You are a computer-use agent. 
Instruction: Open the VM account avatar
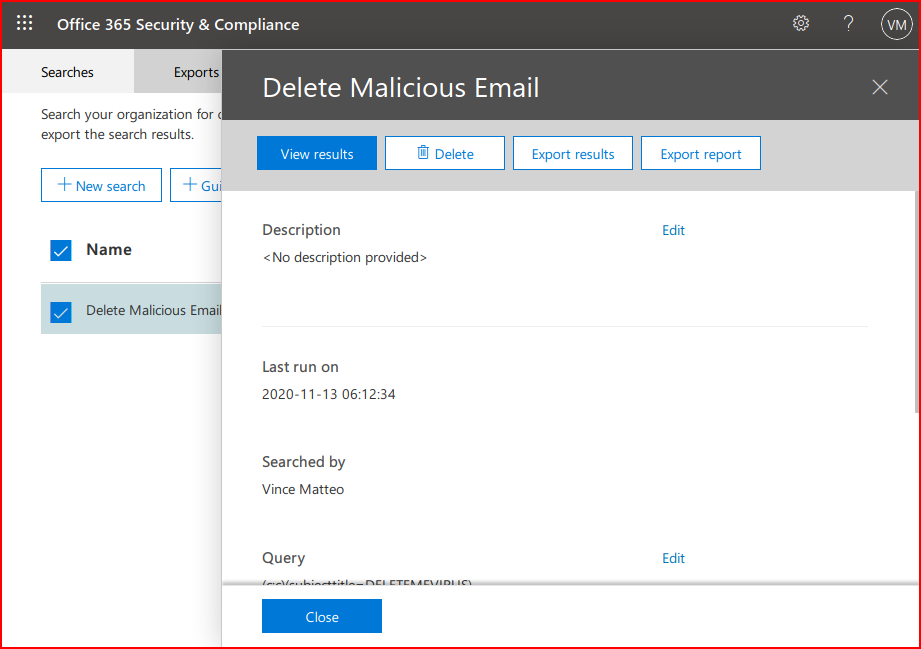coord(896,24)
